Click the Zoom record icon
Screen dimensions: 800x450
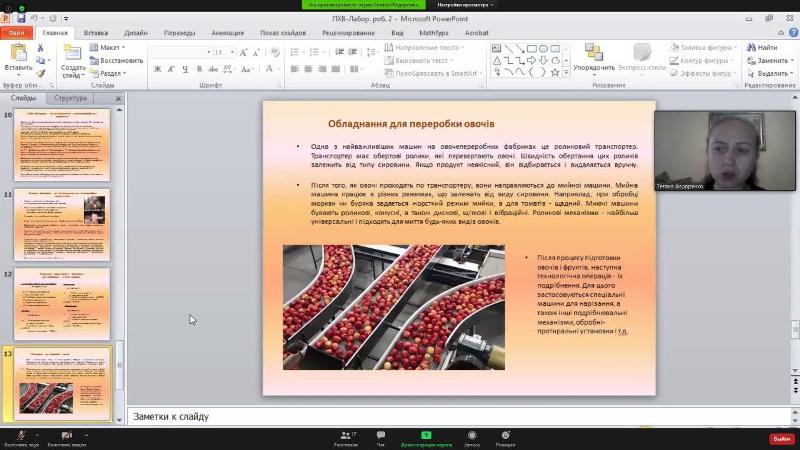pos(471,436)
